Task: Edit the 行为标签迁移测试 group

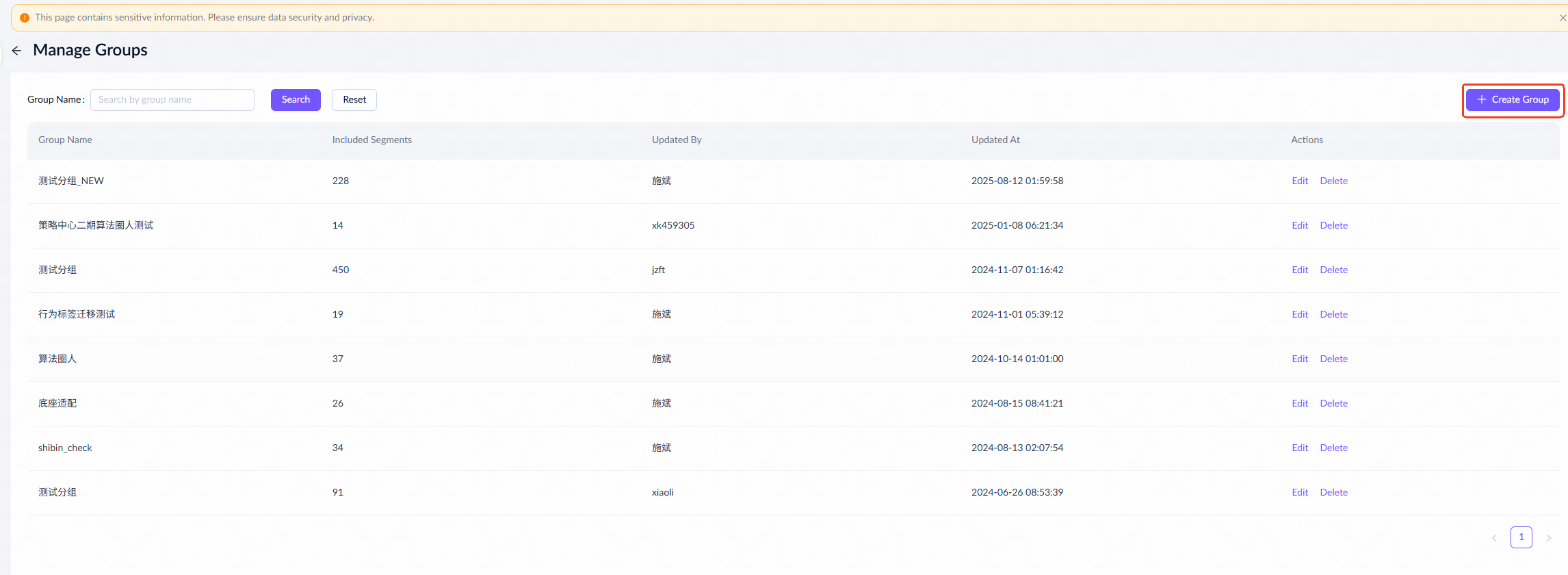Action: tap(1299, 315)
